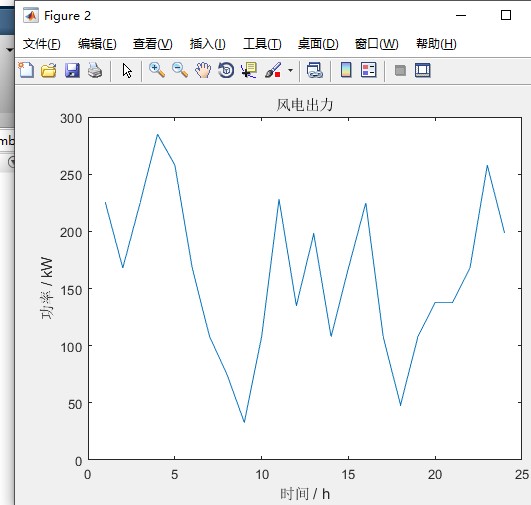Click the plot title 风电出力
Screen dimensions: 531x505
305,105
